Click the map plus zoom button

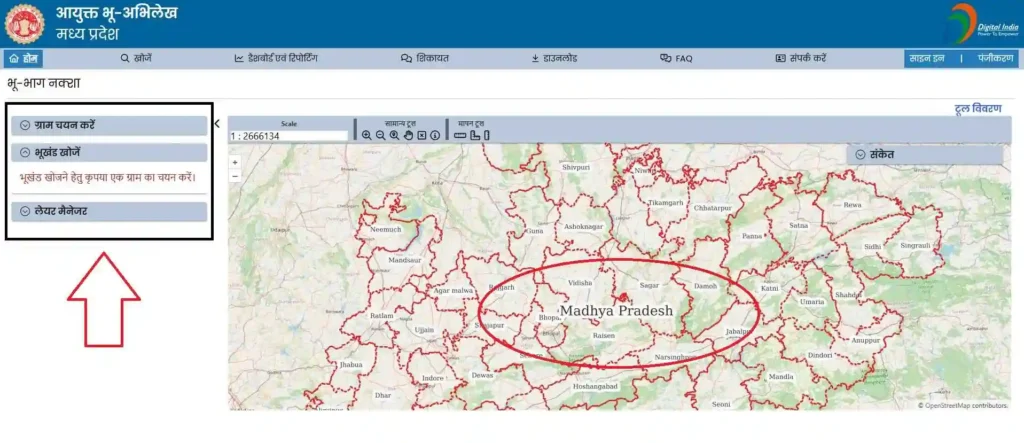click(x=235, y=161)
